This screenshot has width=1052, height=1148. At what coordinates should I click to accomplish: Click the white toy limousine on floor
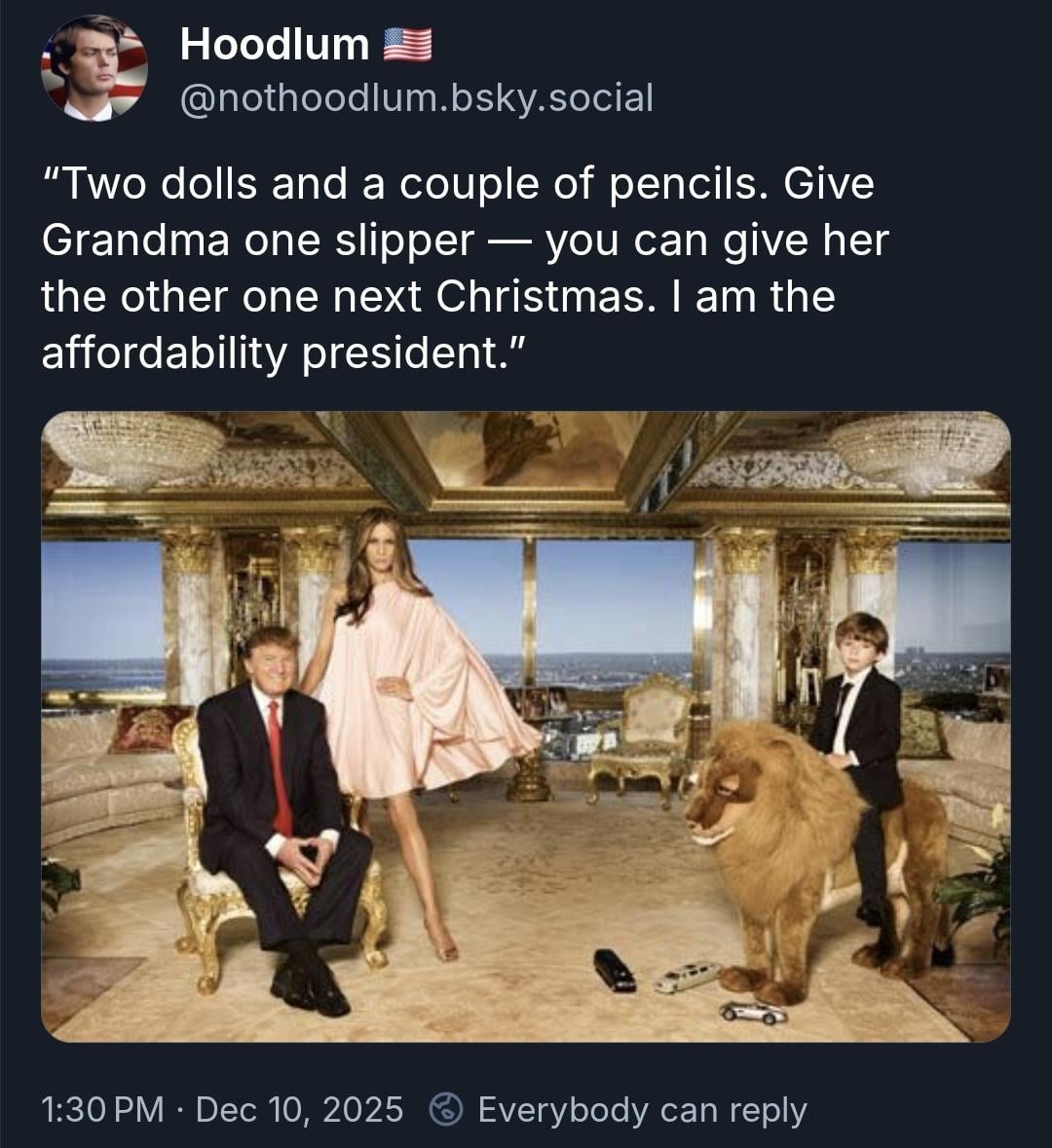tap(687, 976)
